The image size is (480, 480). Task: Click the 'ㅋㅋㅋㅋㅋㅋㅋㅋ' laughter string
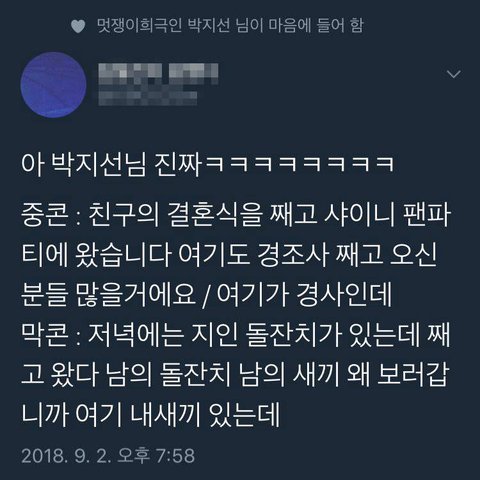coord(301,165)
